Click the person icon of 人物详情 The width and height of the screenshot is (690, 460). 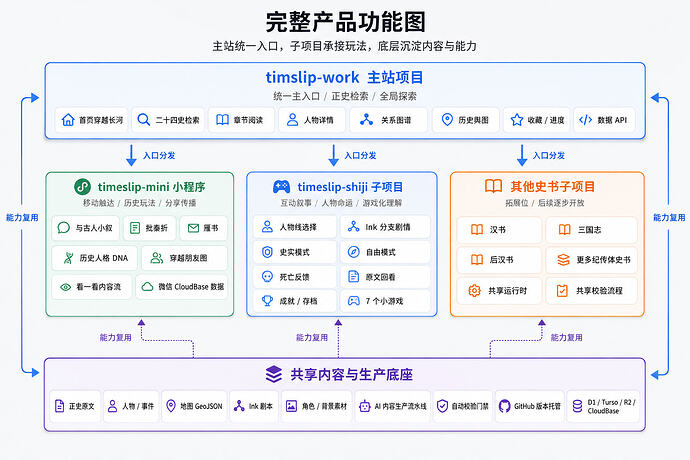(292, 120)
